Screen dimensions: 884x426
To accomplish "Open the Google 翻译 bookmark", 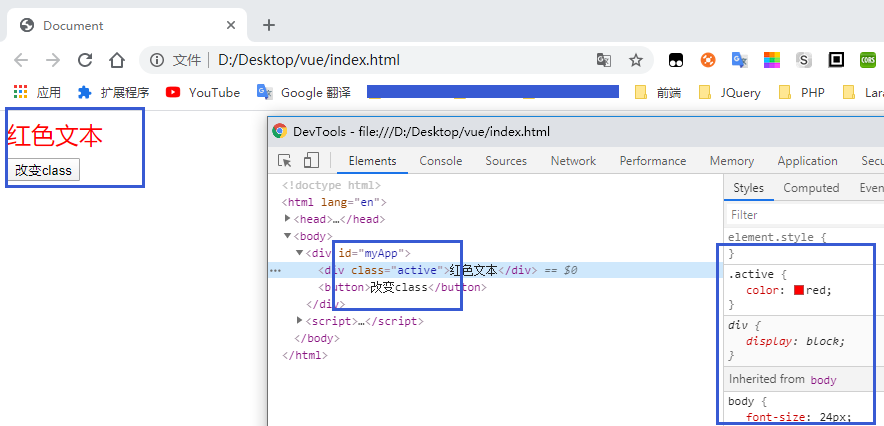I will 304,92.
